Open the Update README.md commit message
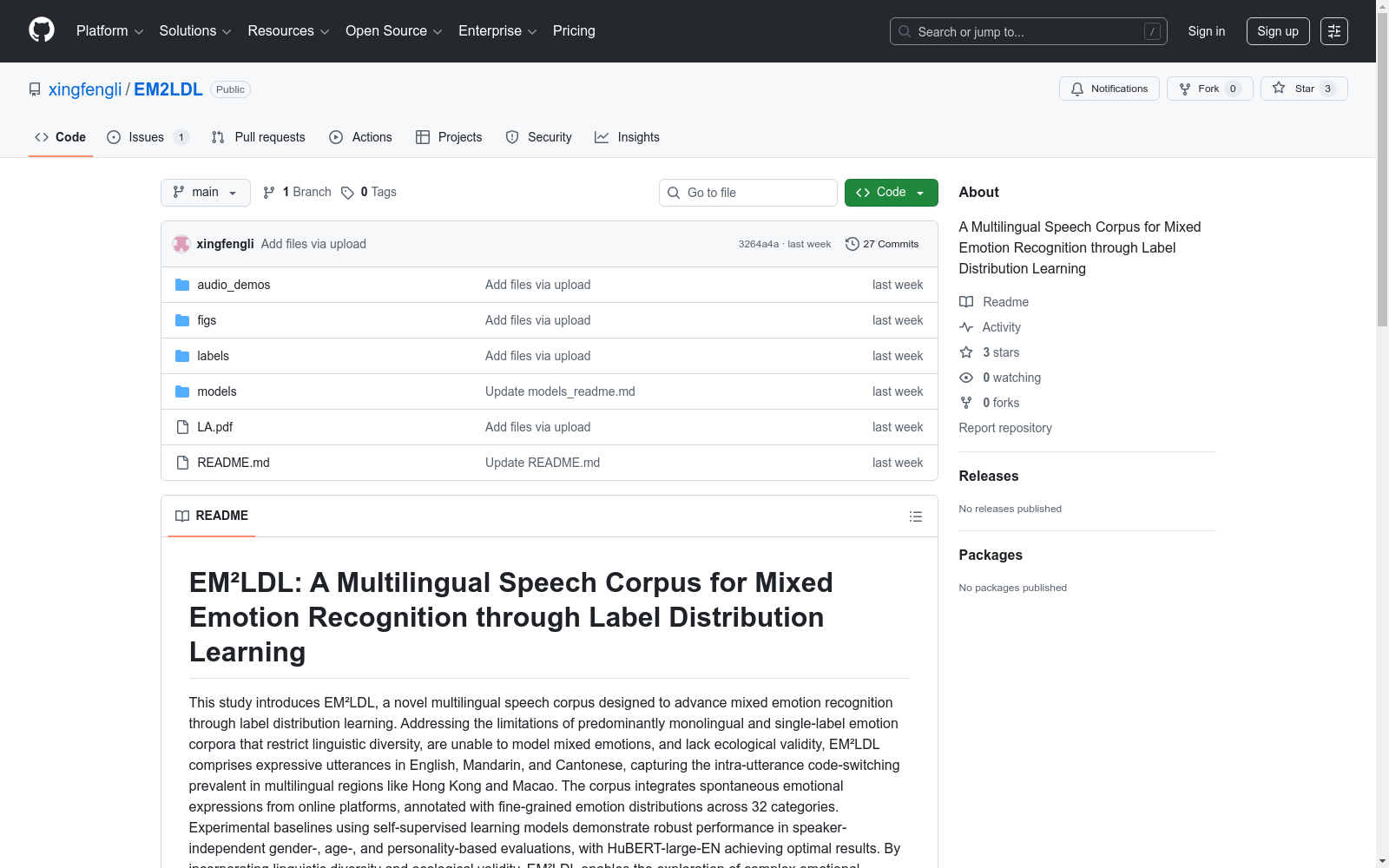Image resolution: width=1389 pixels, height=868 pixels. coord(543,463)
